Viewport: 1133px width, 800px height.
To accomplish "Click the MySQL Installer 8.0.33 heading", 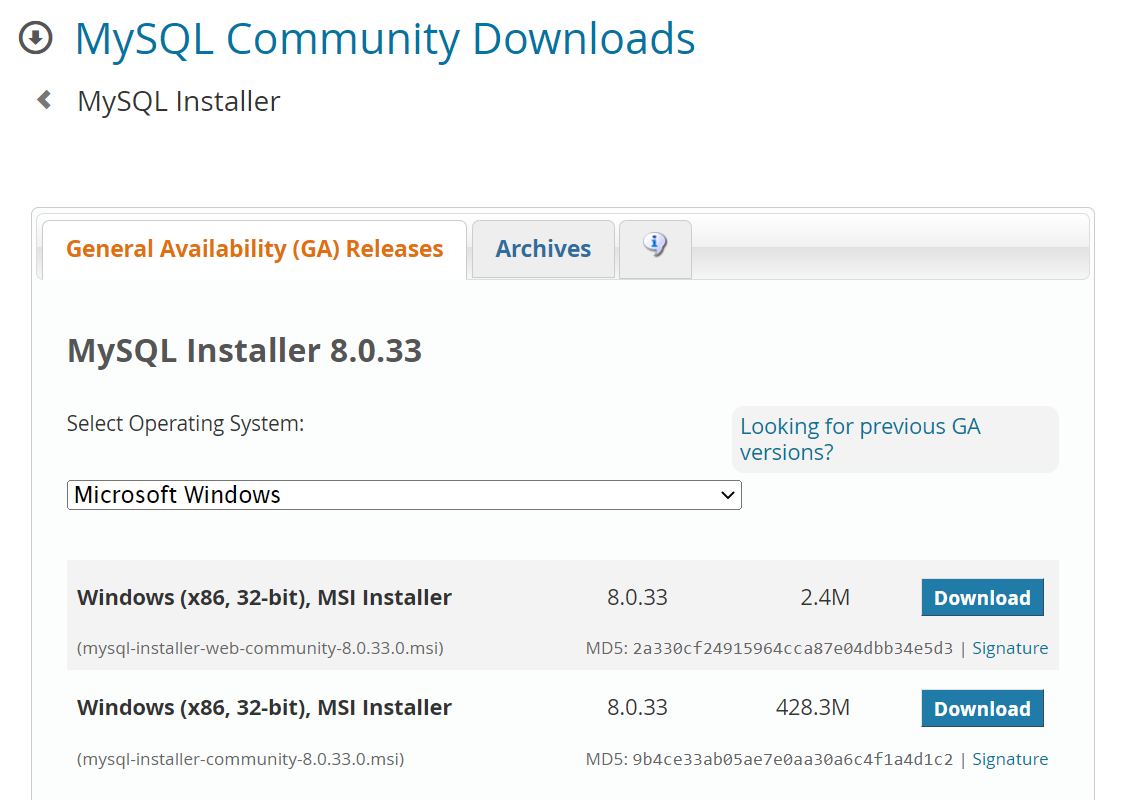I will tap(243, 351).
